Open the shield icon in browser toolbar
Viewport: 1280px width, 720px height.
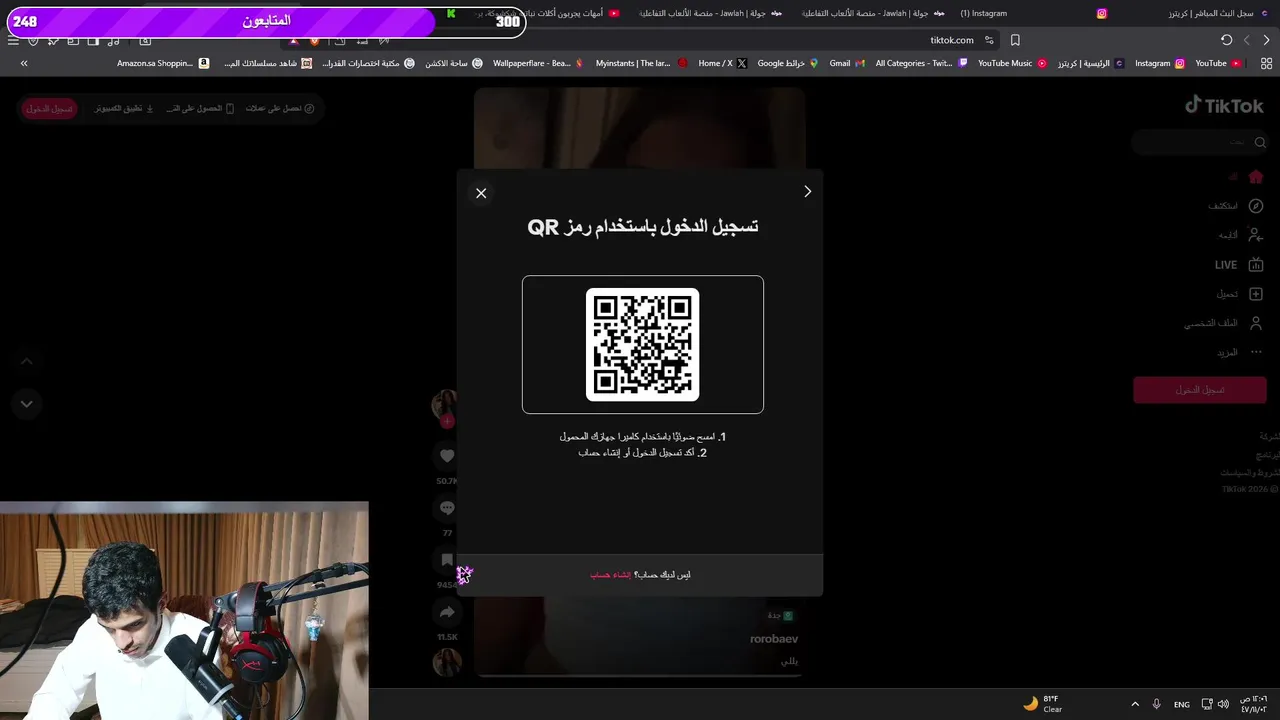[x=33, y=40]
